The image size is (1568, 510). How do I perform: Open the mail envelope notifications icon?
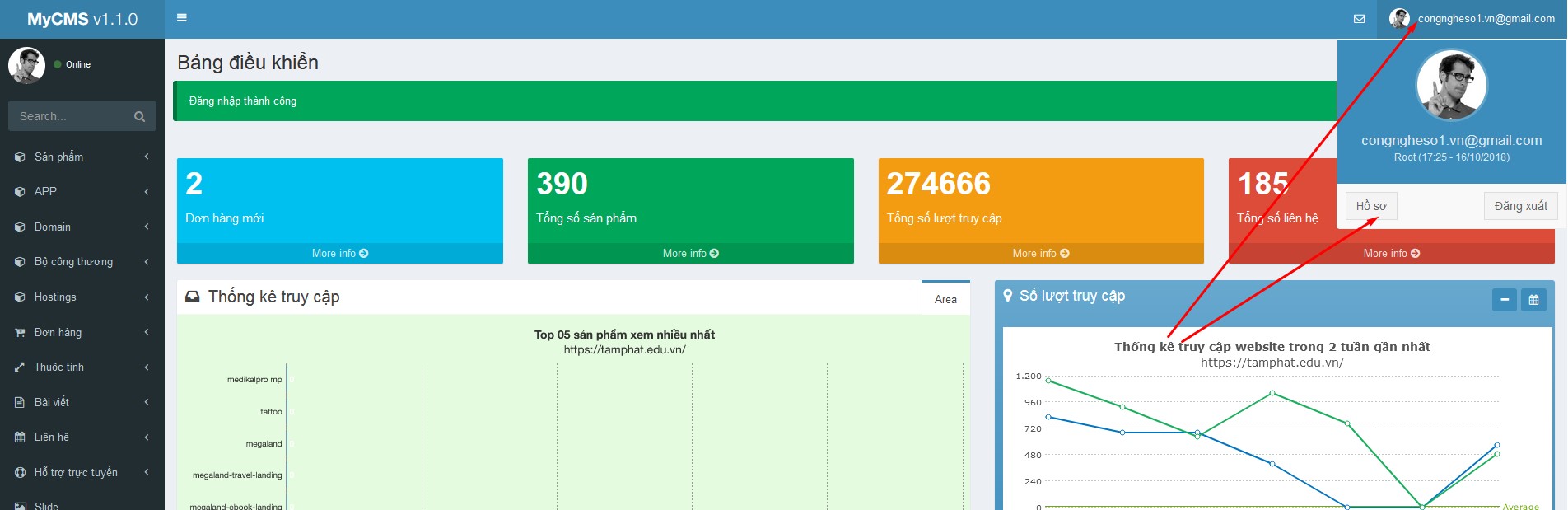[x=1359, y=19]
